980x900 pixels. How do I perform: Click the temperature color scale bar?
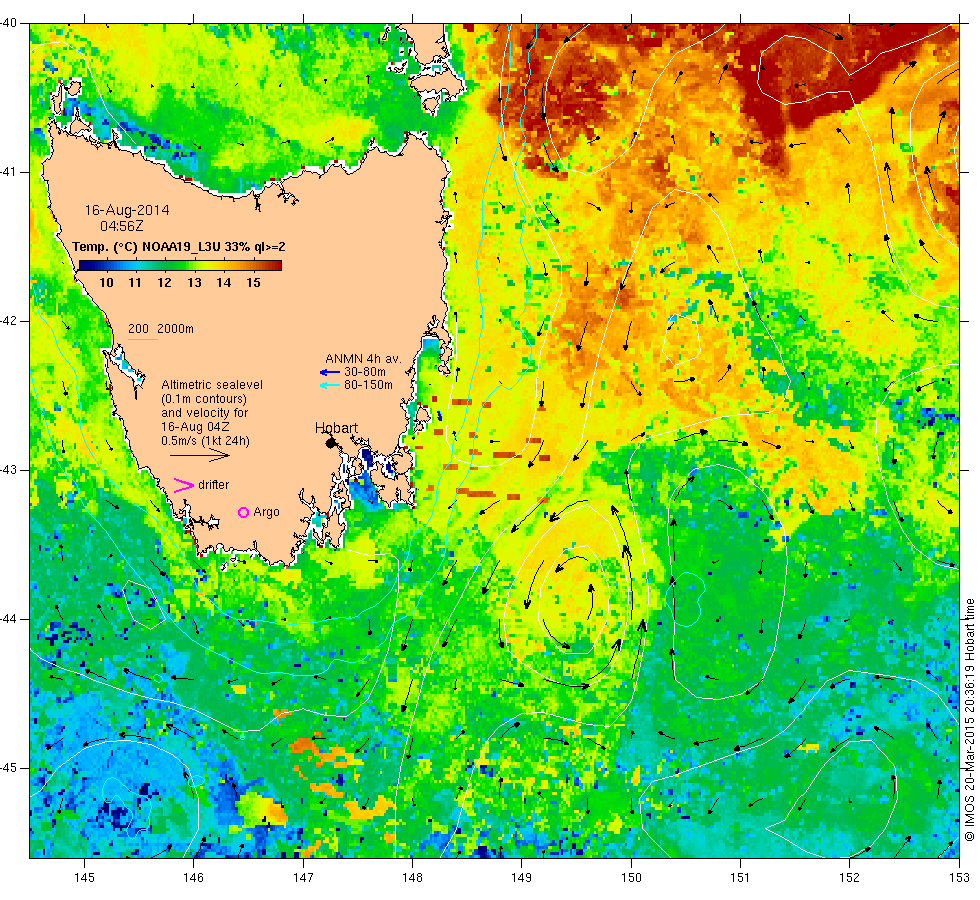(180, 266)
